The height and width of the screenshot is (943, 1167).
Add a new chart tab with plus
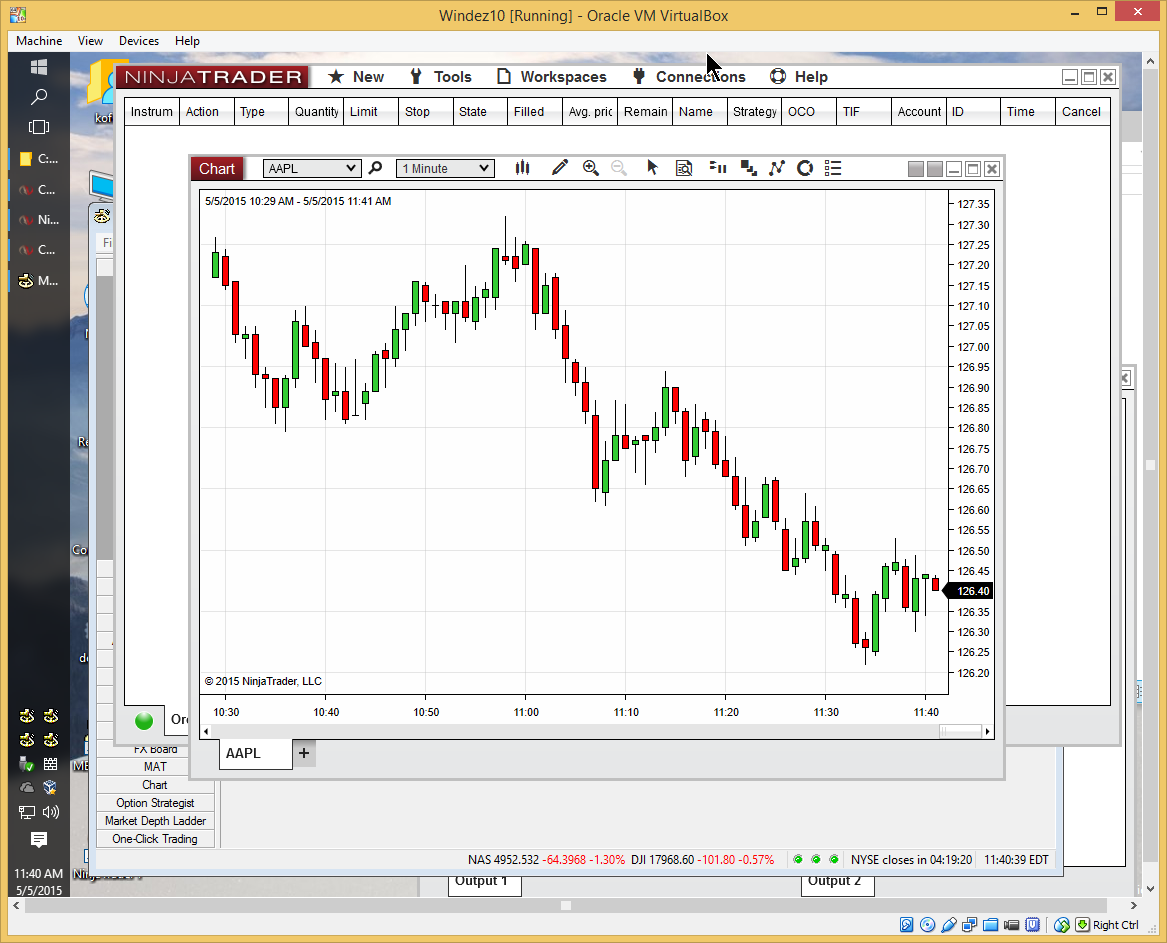click(304, 753)
